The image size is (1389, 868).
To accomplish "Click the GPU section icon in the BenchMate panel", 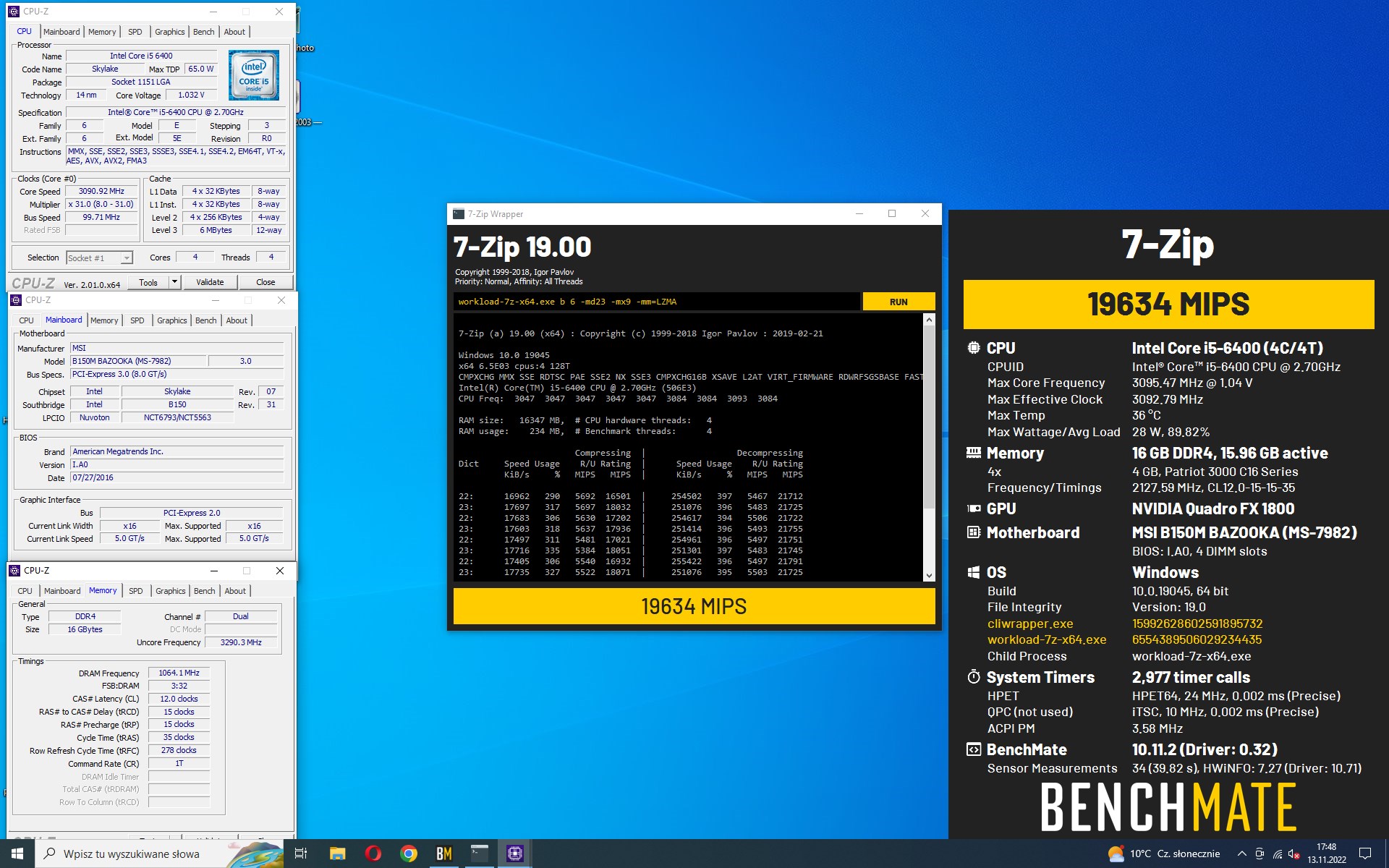I will tap(974, 509).
